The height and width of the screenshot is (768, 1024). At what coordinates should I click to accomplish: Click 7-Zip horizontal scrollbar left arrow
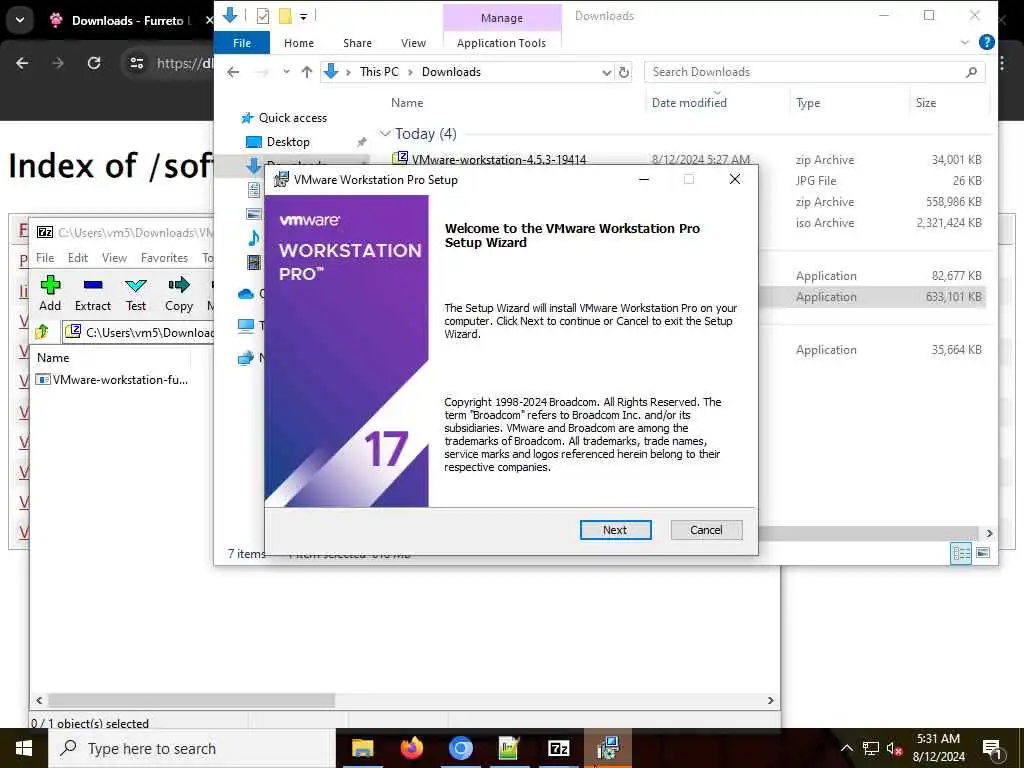(x=39, y=700)
